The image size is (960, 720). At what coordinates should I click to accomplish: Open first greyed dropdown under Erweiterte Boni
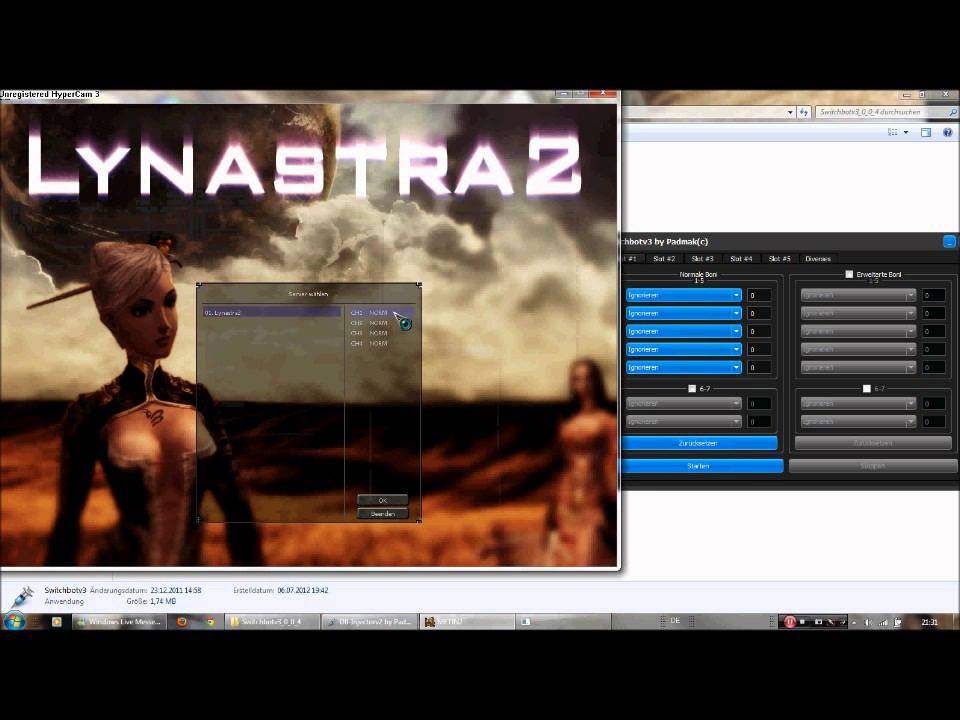858,295
